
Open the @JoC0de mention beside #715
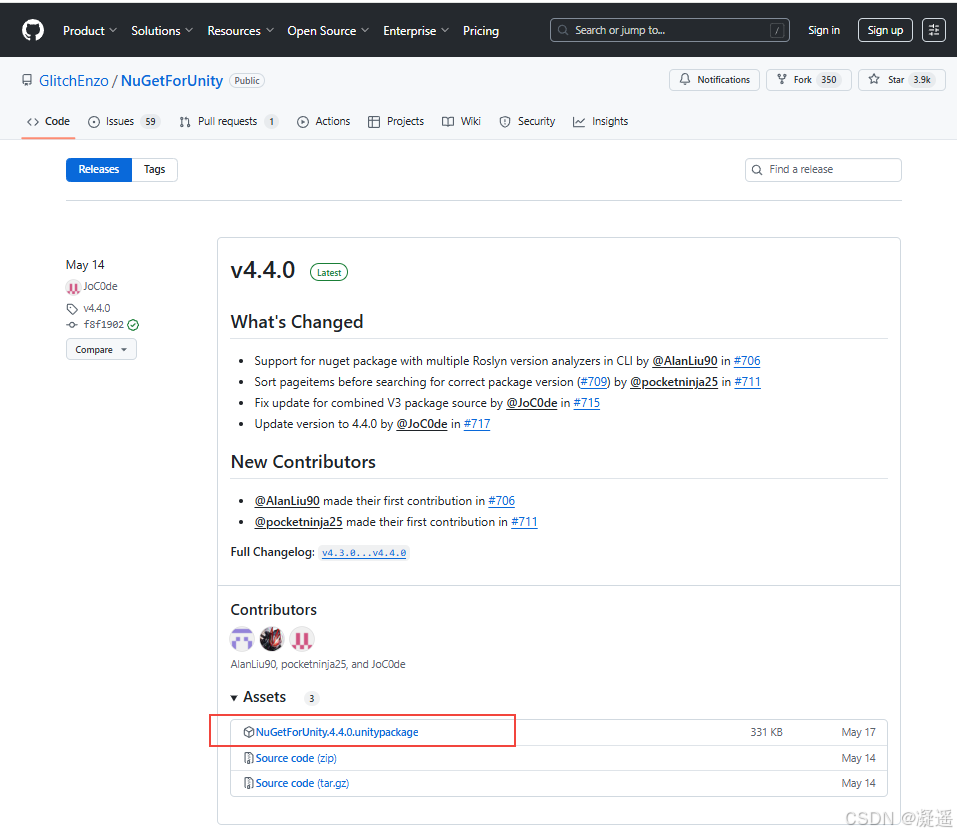coord(531,403)
